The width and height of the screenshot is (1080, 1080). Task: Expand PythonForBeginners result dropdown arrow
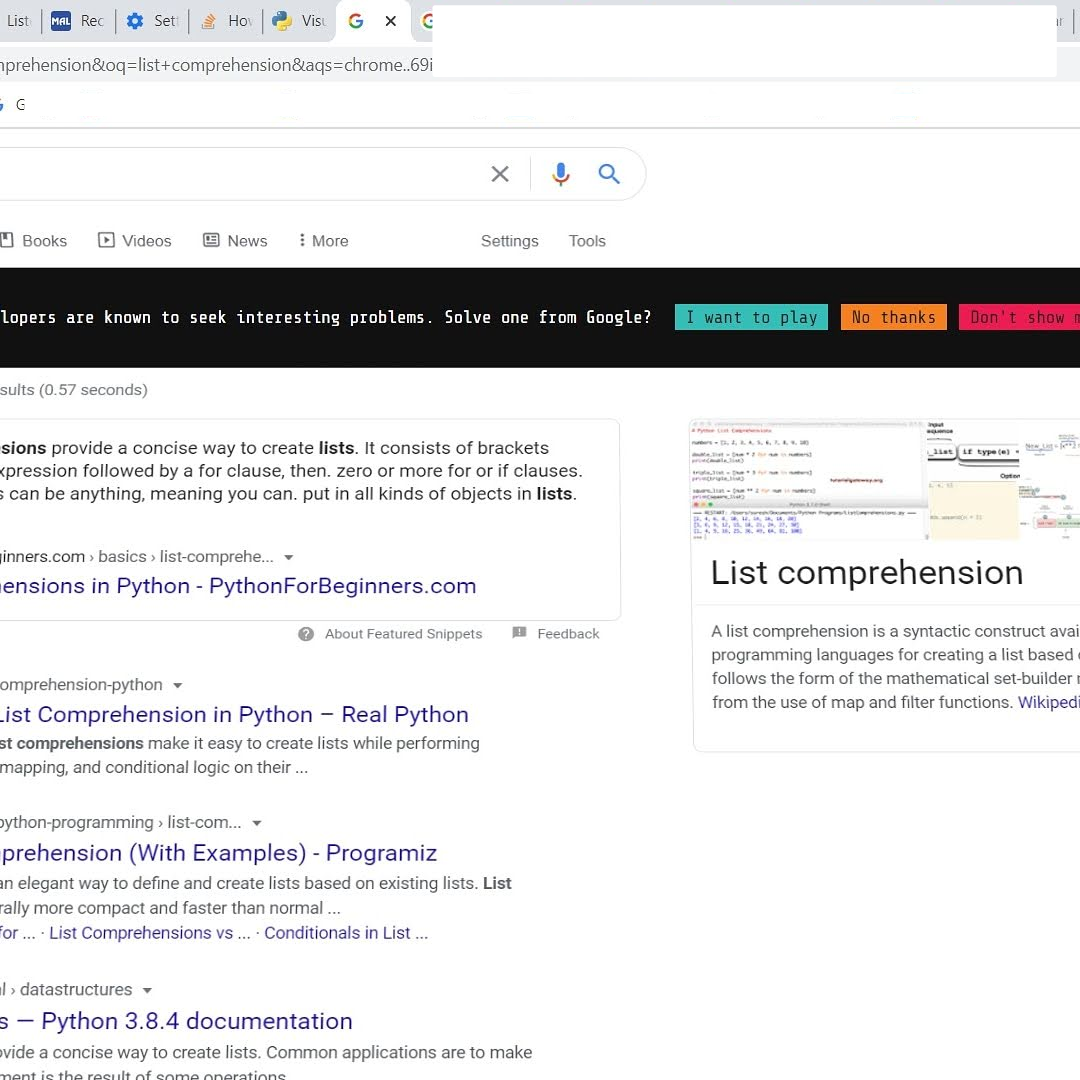pos(289,557)
